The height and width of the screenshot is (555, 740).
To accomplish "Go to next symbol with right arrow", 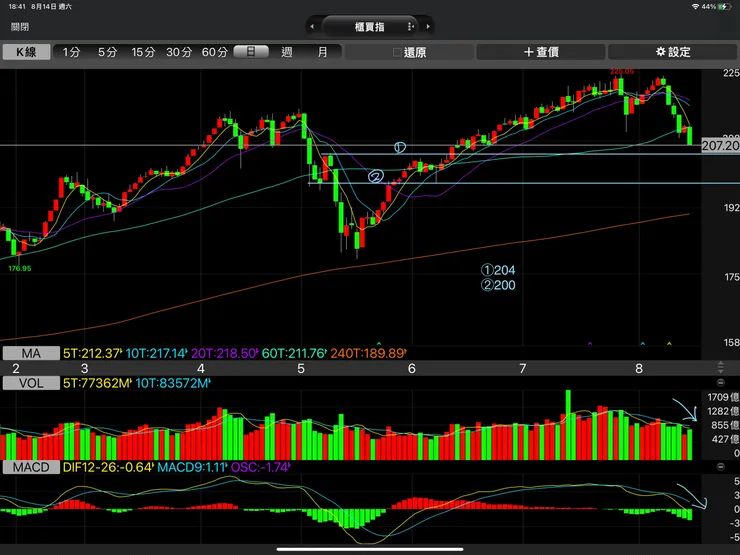I will (428, 27).
